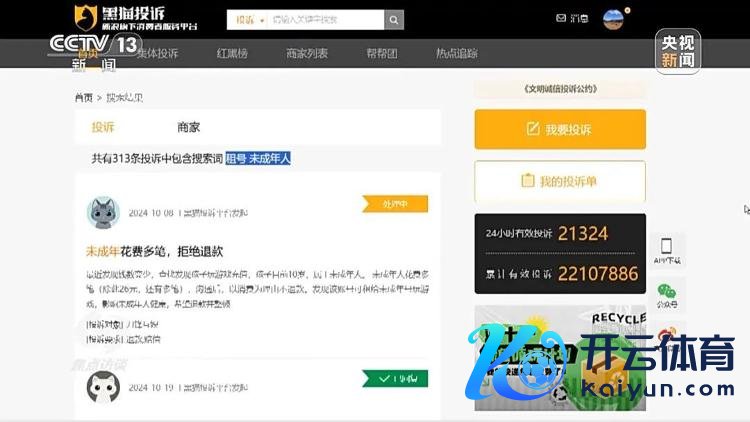Click the search magnifier icon
Screen dimensions: 750x422
[394, 20]
